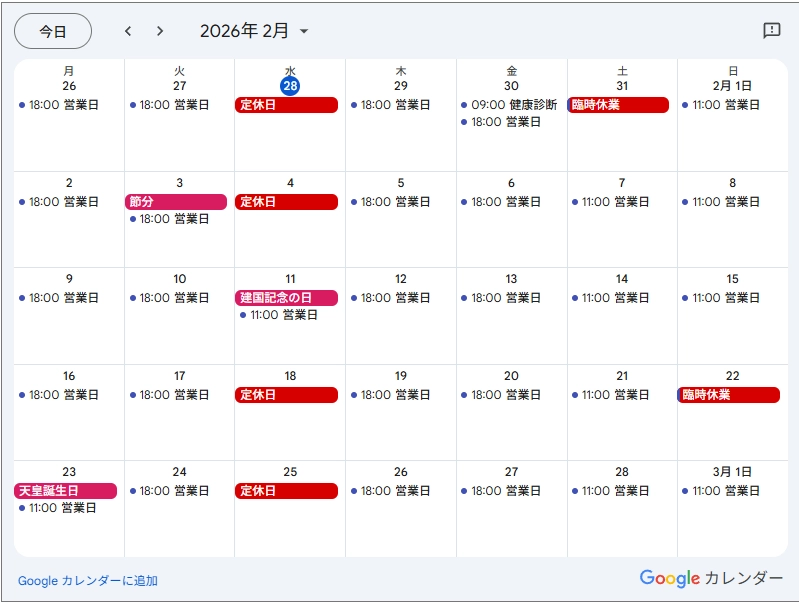This screenshot has height=604, width=799.
Task: Open the 建国記念の日 event
Action: pyautogui.click(x=287, y=298)
